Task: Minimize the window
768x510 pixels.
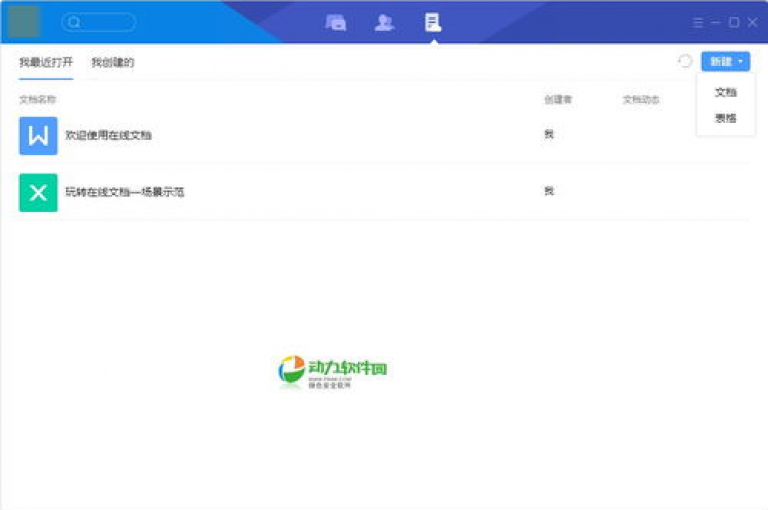Action: 716,23
